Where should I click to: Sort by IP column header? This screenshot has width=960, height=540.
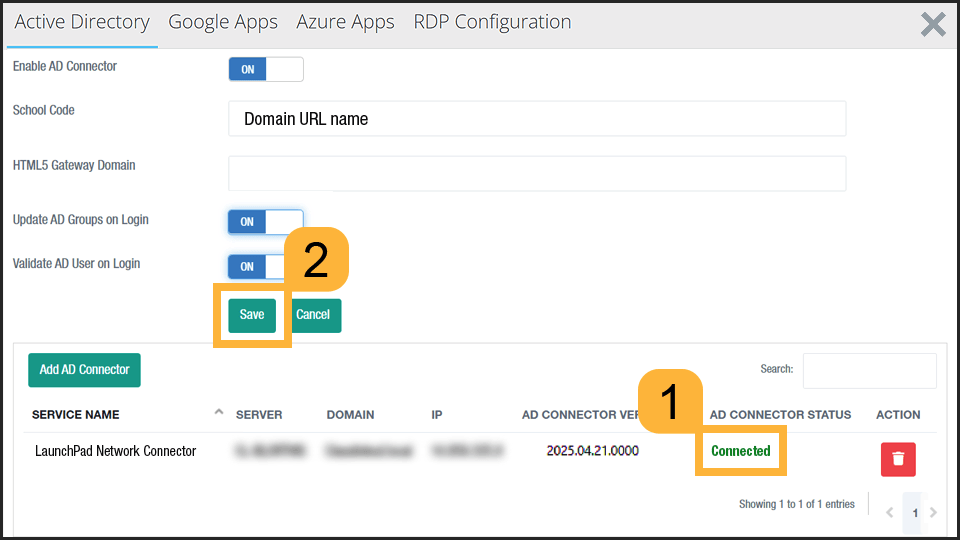(437, 414)
